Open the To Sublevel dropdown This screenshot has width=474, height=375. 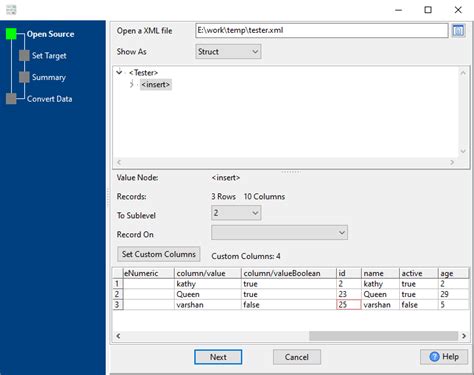(236, 213)
